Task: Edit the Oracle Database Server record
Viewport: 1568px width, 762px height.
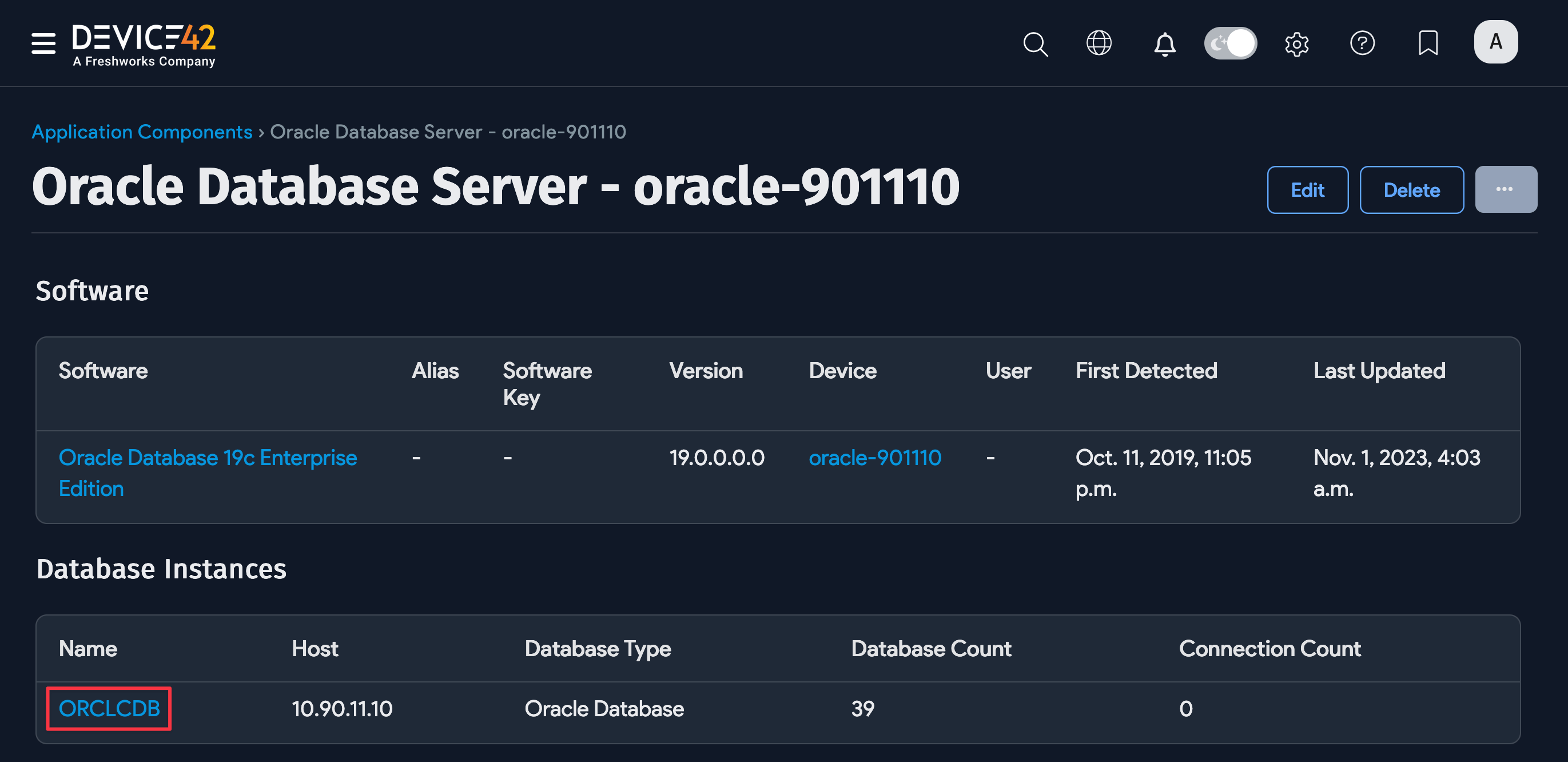Action: [1307, 189]
